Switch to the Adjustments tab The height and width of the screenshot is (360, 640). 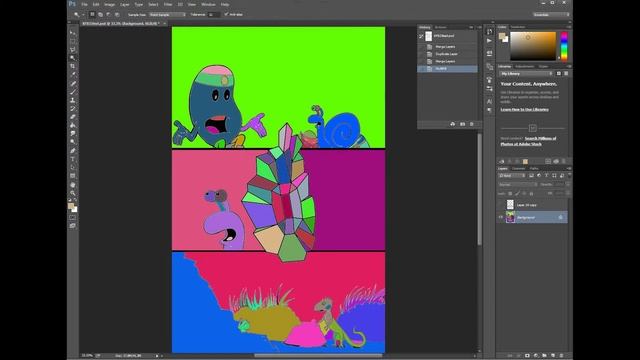[x=524, y=66]
